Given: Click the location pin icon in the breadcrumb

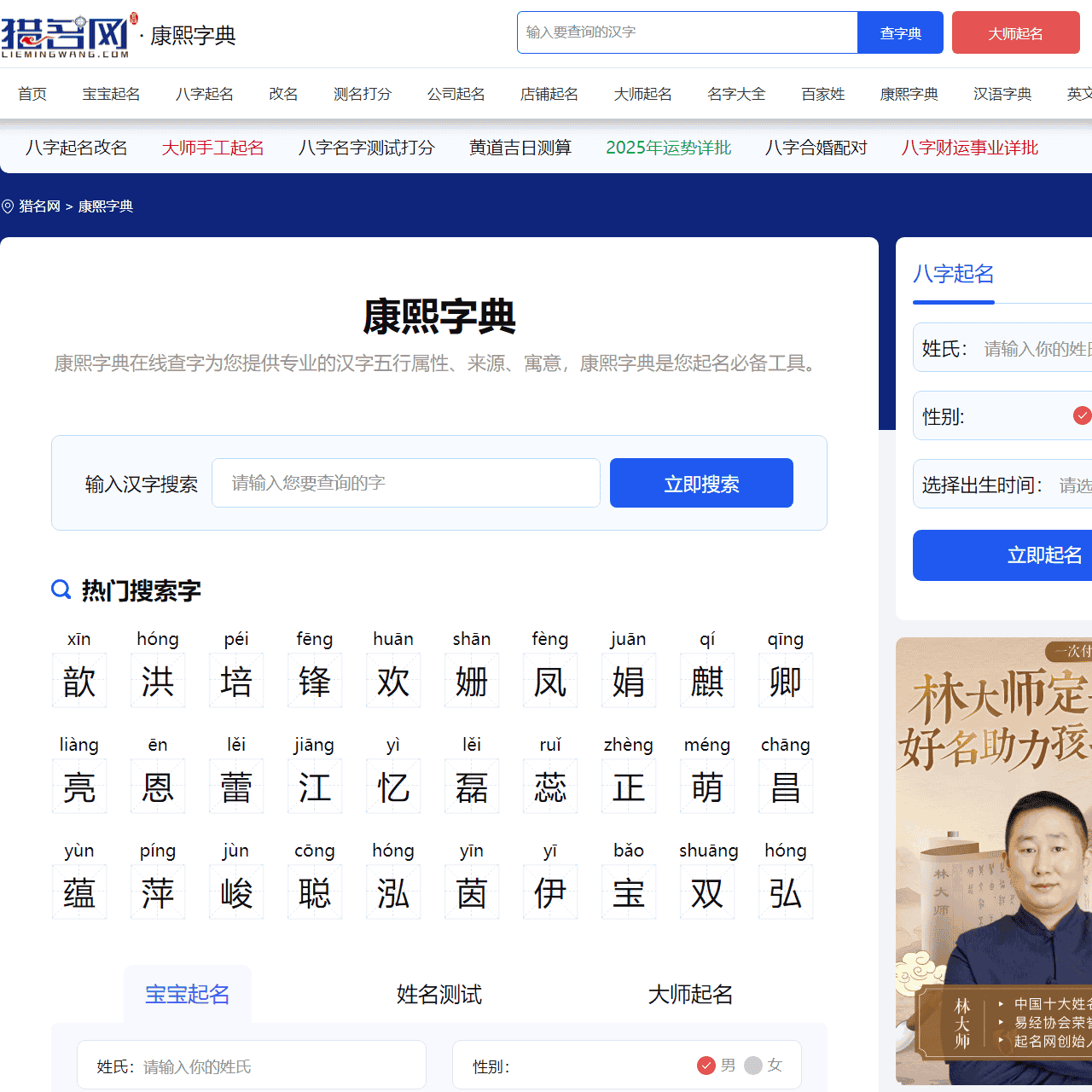Looking at the screenshot, I should click(7, 206).
